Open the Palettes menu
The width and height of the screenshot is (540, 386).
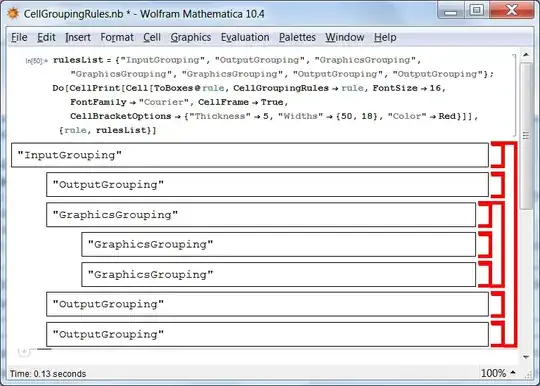click(297, 37)
